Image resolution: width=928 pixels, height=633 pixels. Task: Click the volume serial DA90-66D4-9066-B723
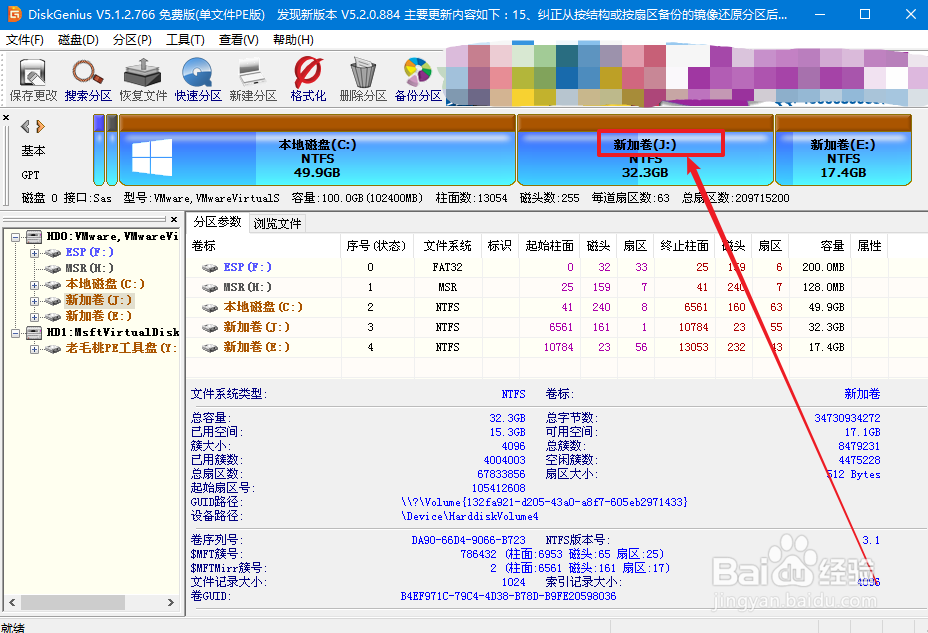click(468, 540)
